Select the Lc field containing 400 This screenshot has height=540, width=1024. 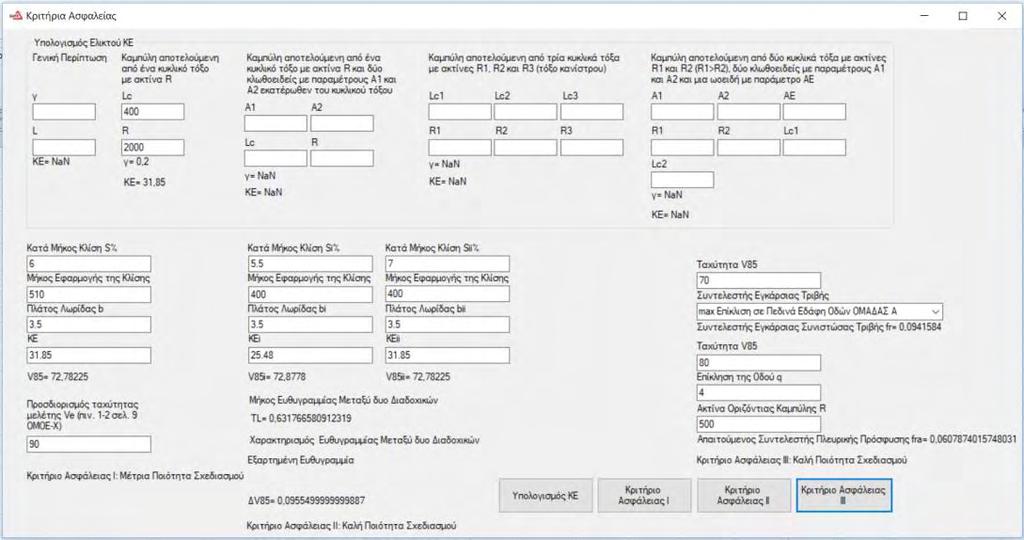(153, 112)
